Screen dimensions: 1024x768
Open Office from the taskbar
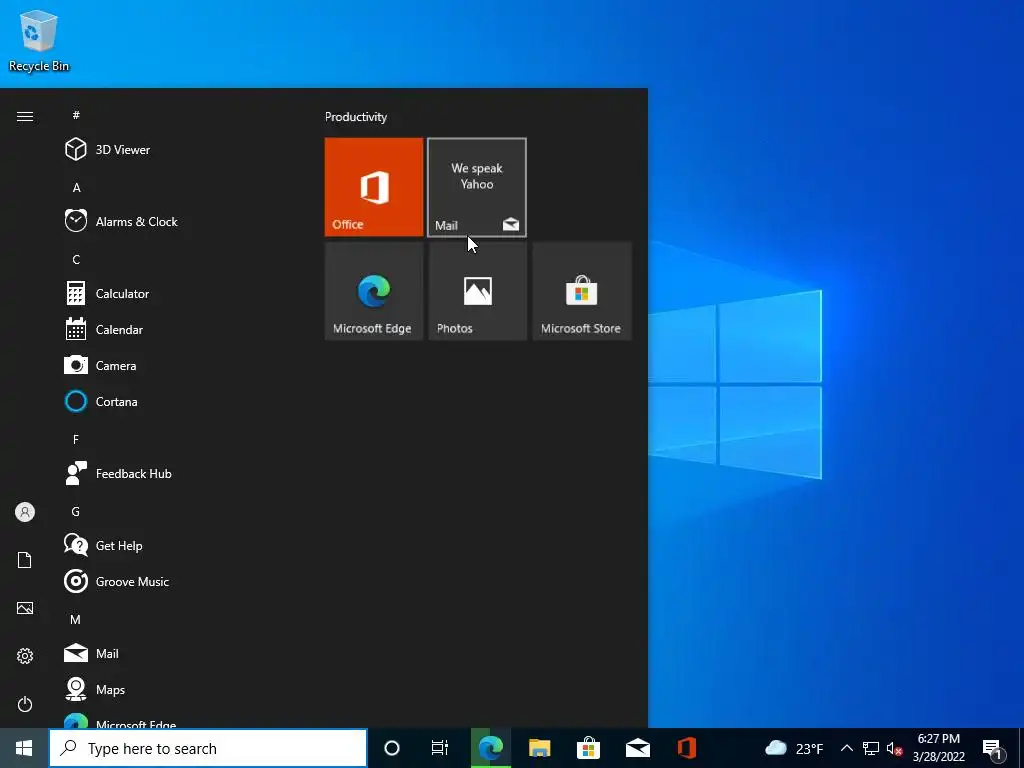(x=686, y=748)
